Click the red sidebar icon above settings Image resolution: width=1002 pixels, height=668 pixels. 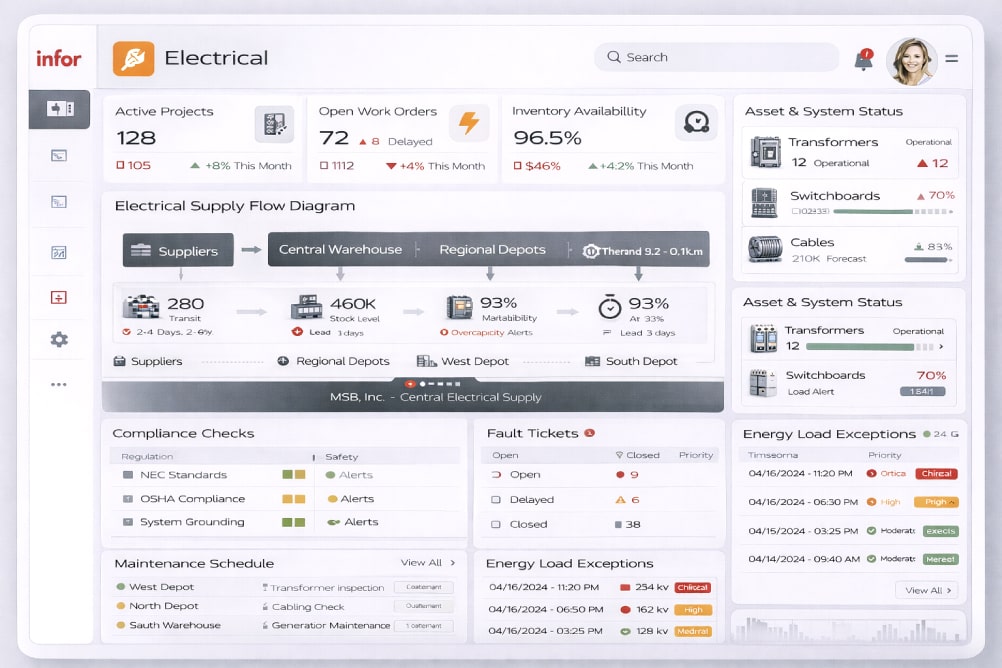[x=59, y=297]
